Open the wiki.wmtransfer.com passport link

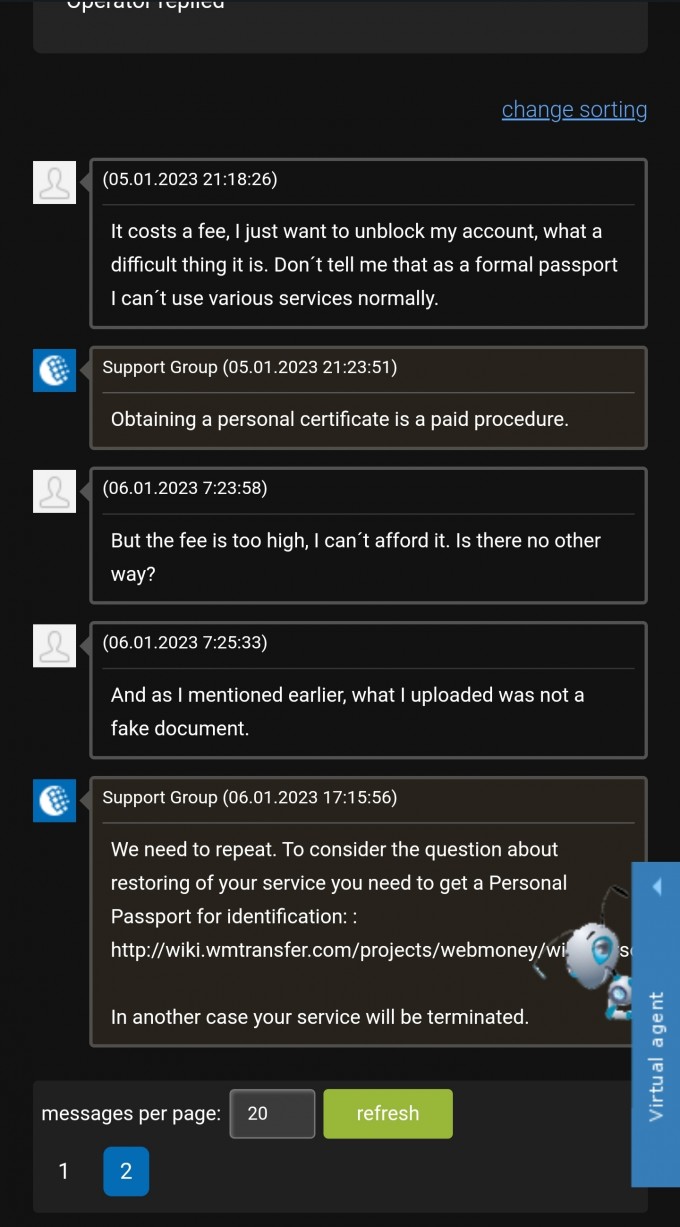tap(371, 950)
